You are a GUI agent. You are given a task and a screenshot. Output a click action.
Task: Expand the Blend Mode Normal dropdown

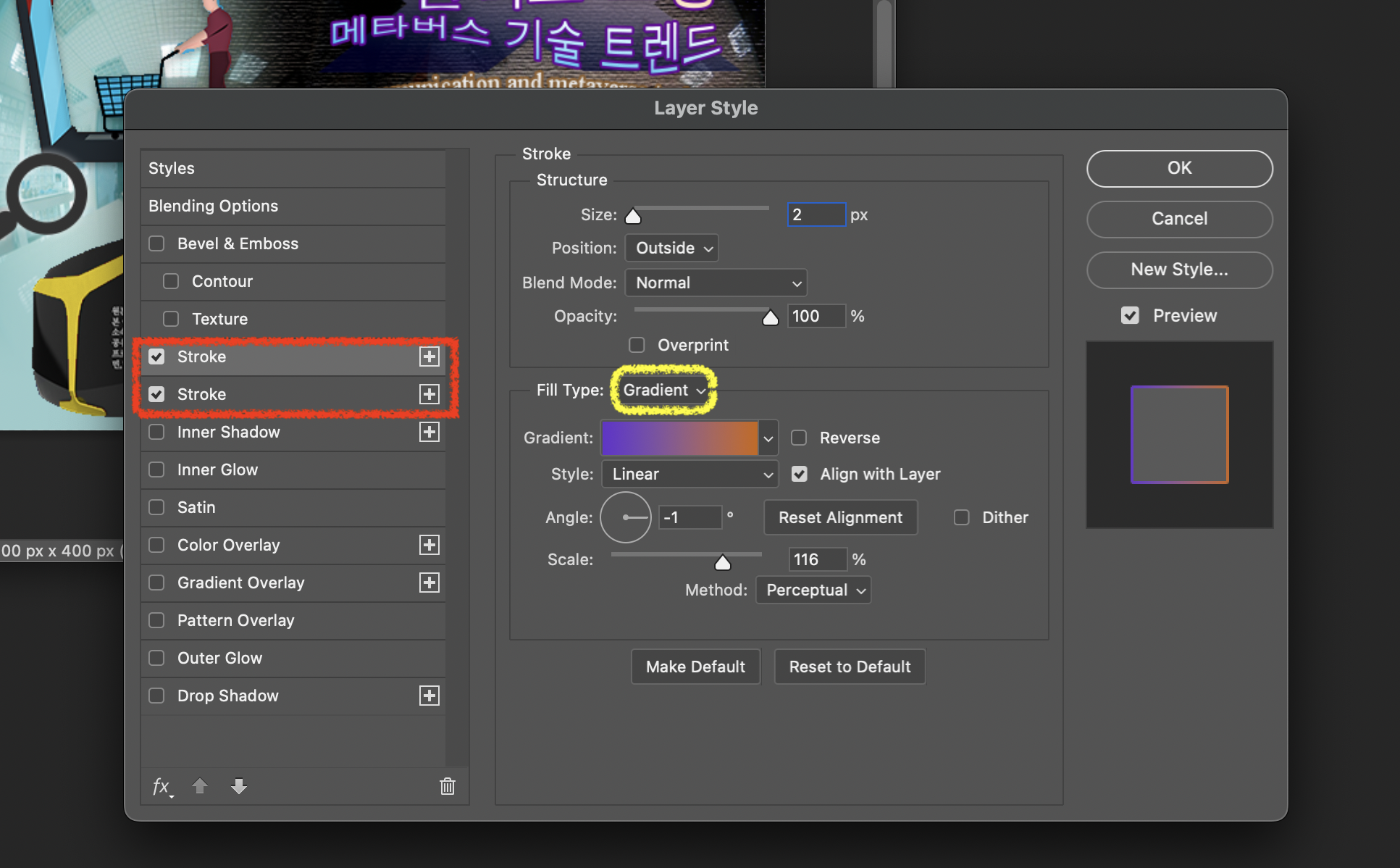pos(716,283)
